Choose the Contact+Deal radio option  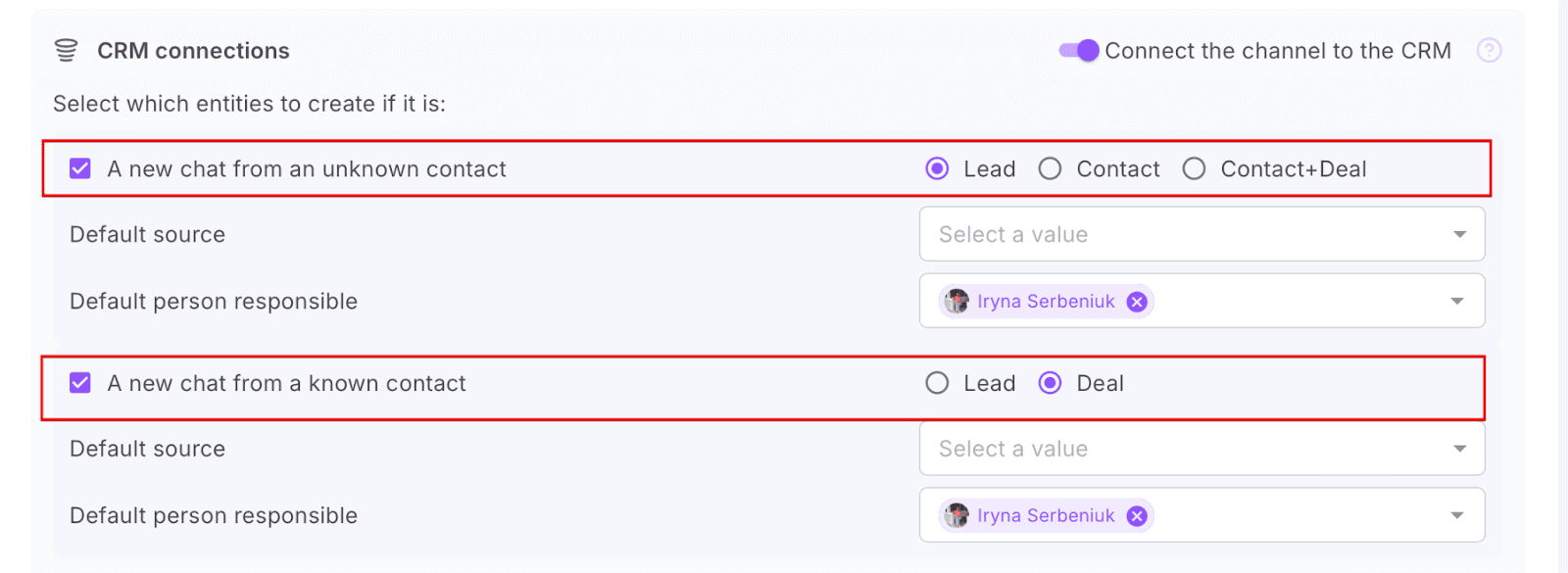1194,169
